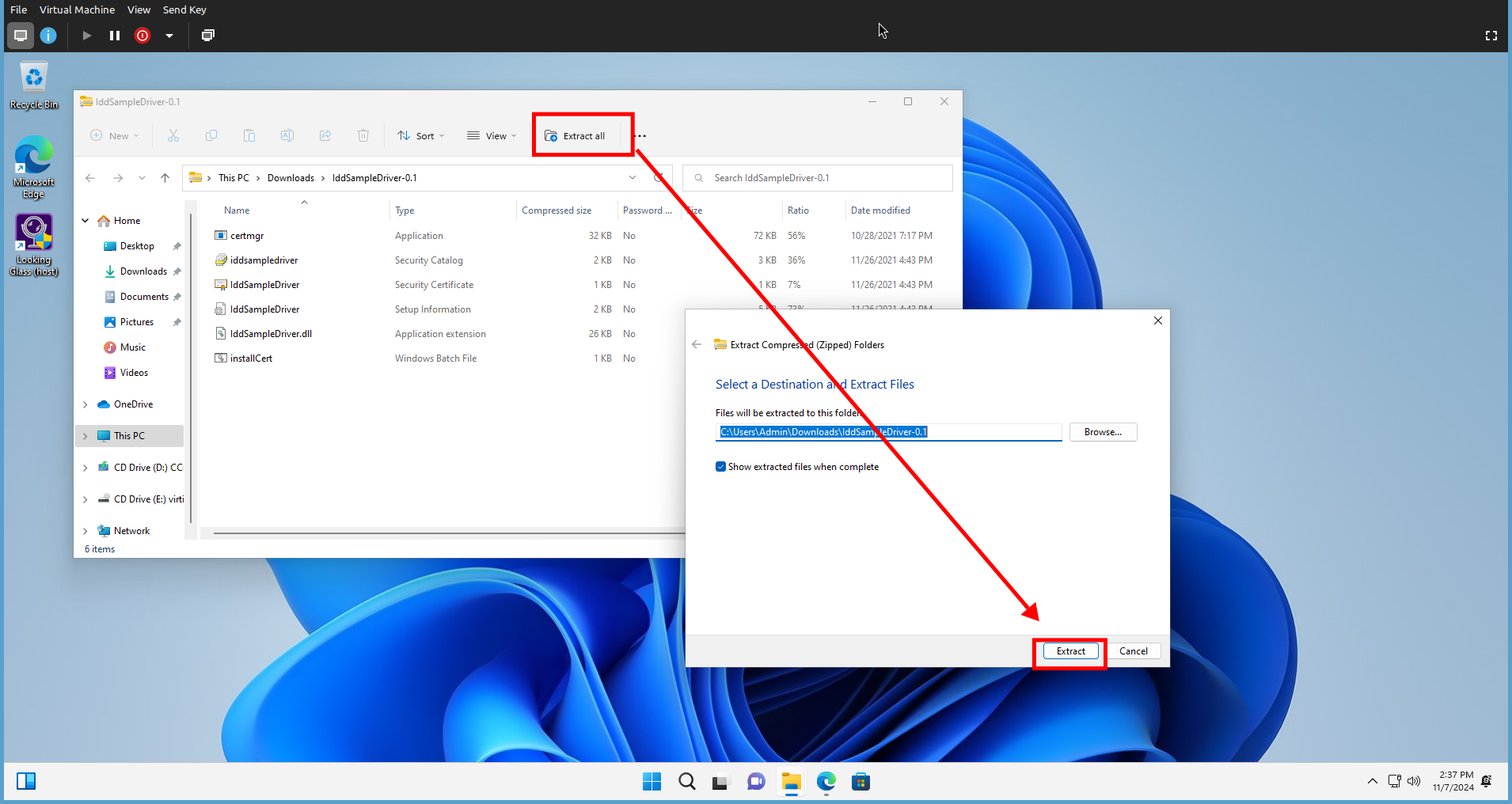Image resolution: width=1512 pixels, height=804 pixels.
Task: Open the Send Key menu
Action: pyautogui.click(x=184, y=9)
